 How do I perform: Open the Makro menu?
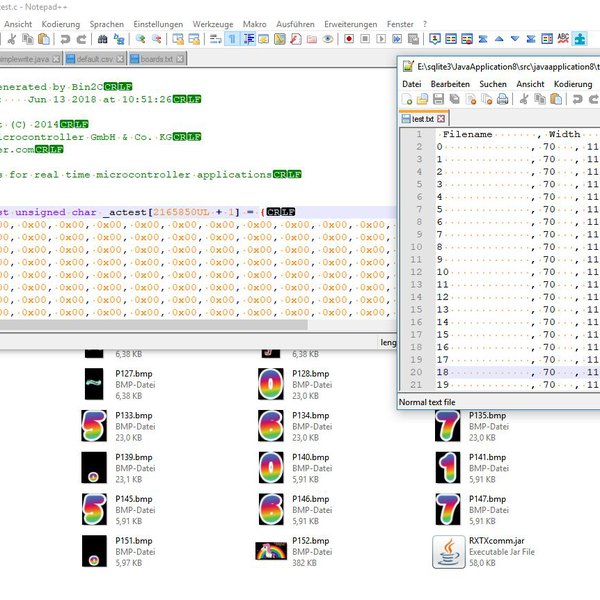254,23
